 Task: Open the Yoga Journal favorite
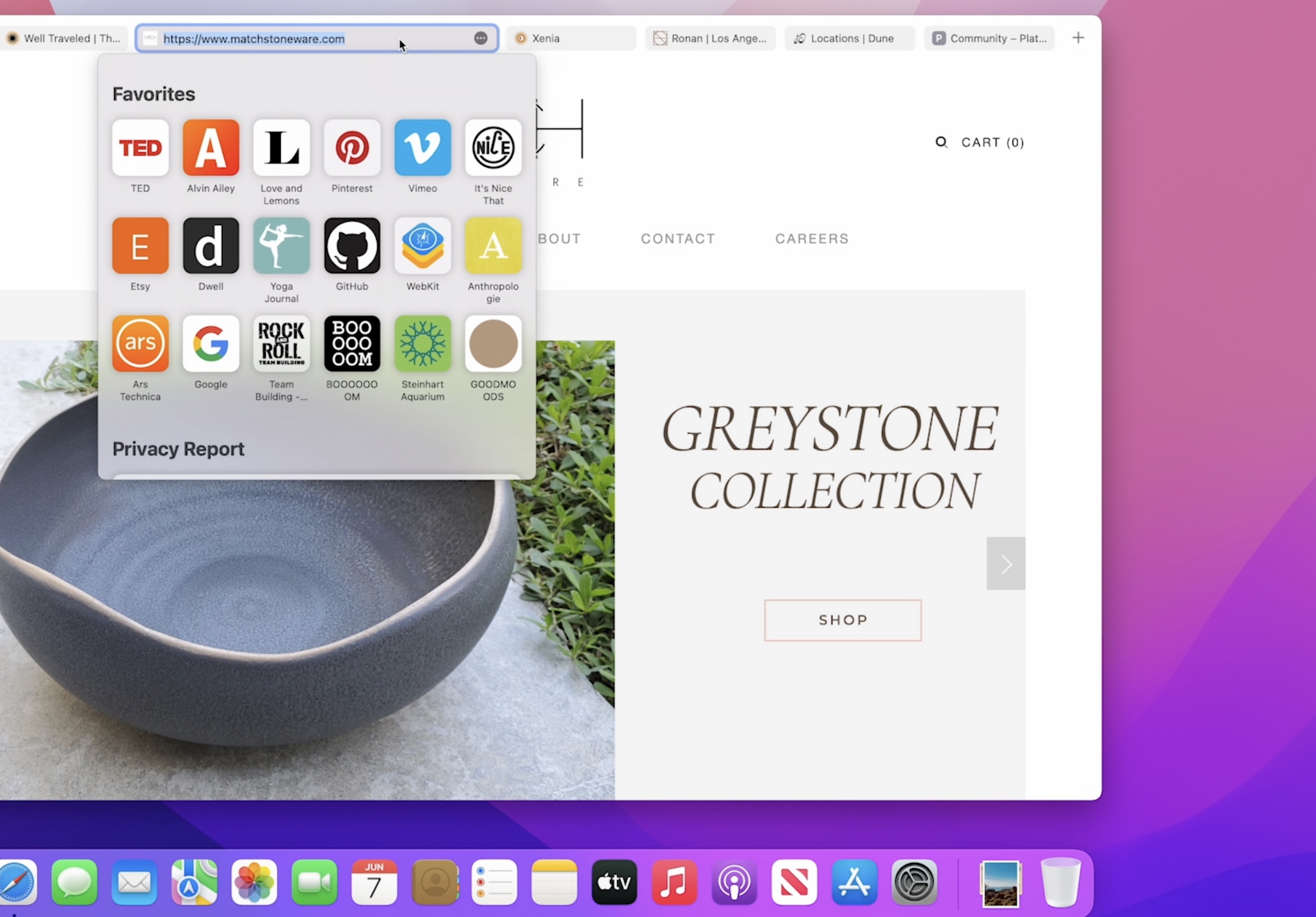pyautogui.click(x=281, y=246)
